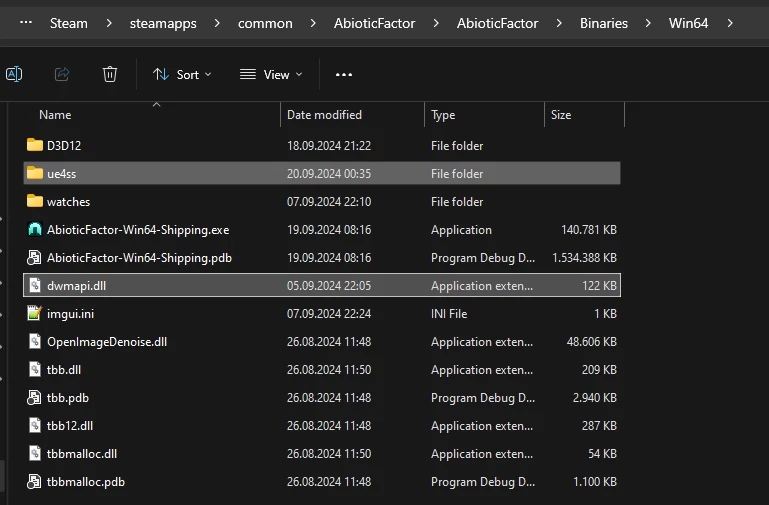Expand the chevron after Binaries breadcrumb
769x505 pixels.
pos(648,23)
